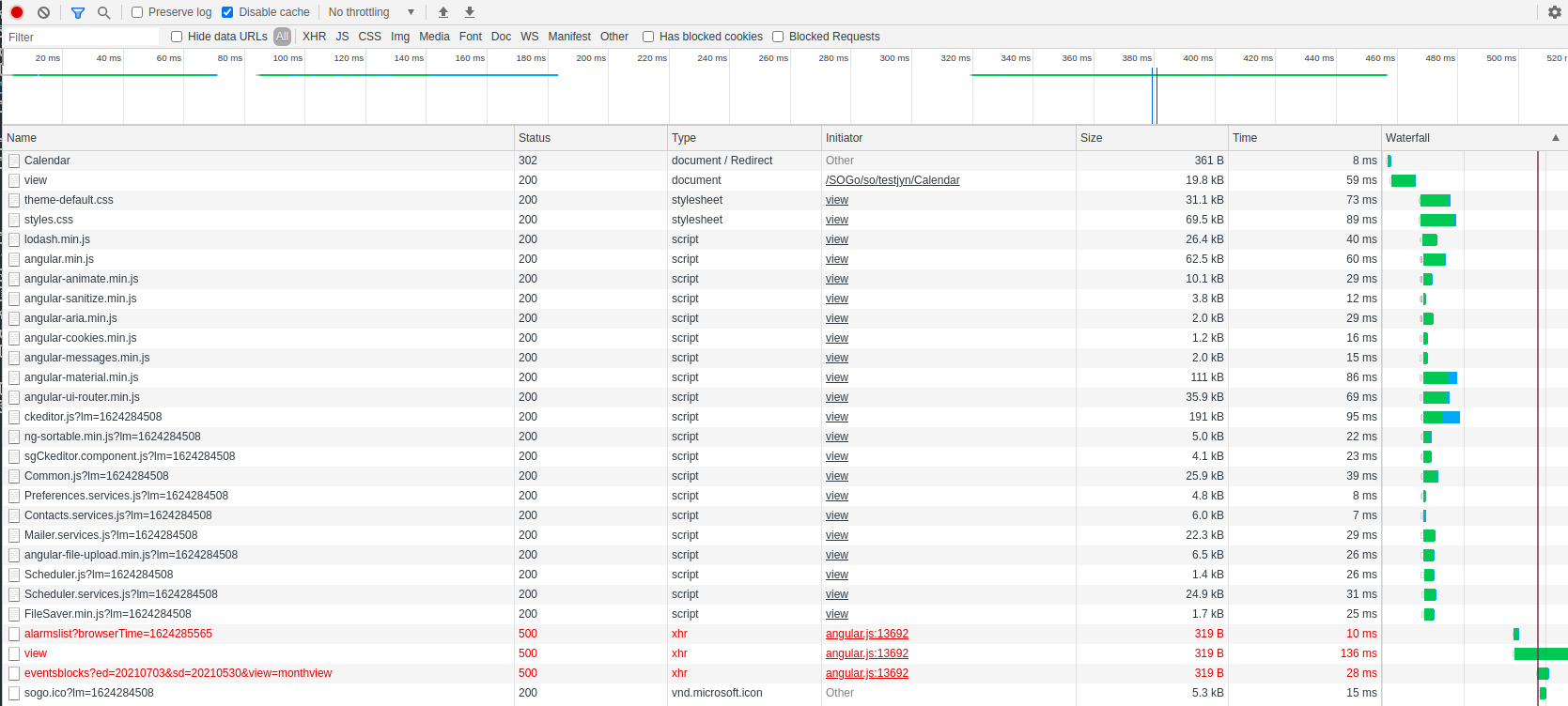Filter requests by CSS type

tap(370, 37)
